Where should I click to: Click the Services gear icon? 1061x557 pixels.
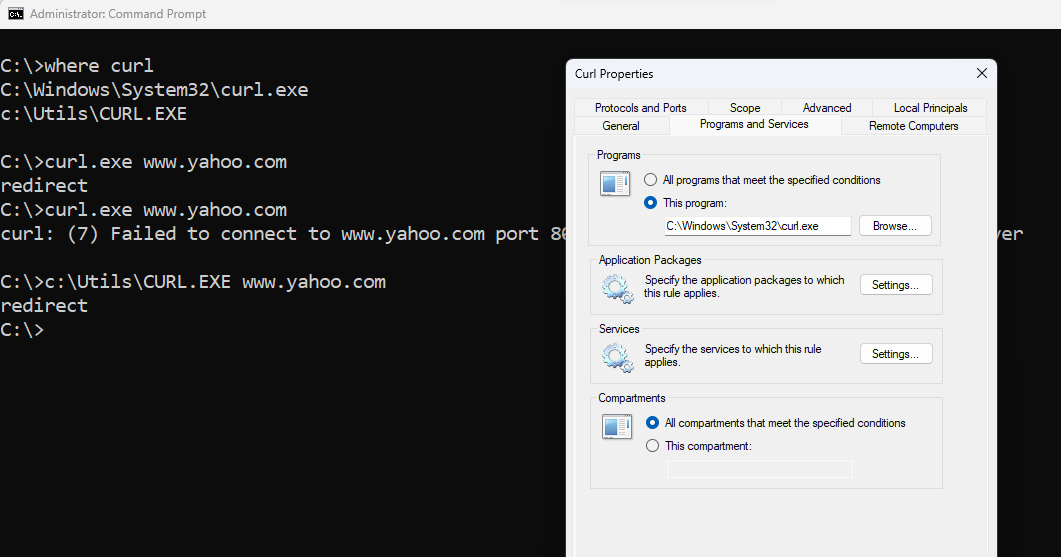point(617,357)
